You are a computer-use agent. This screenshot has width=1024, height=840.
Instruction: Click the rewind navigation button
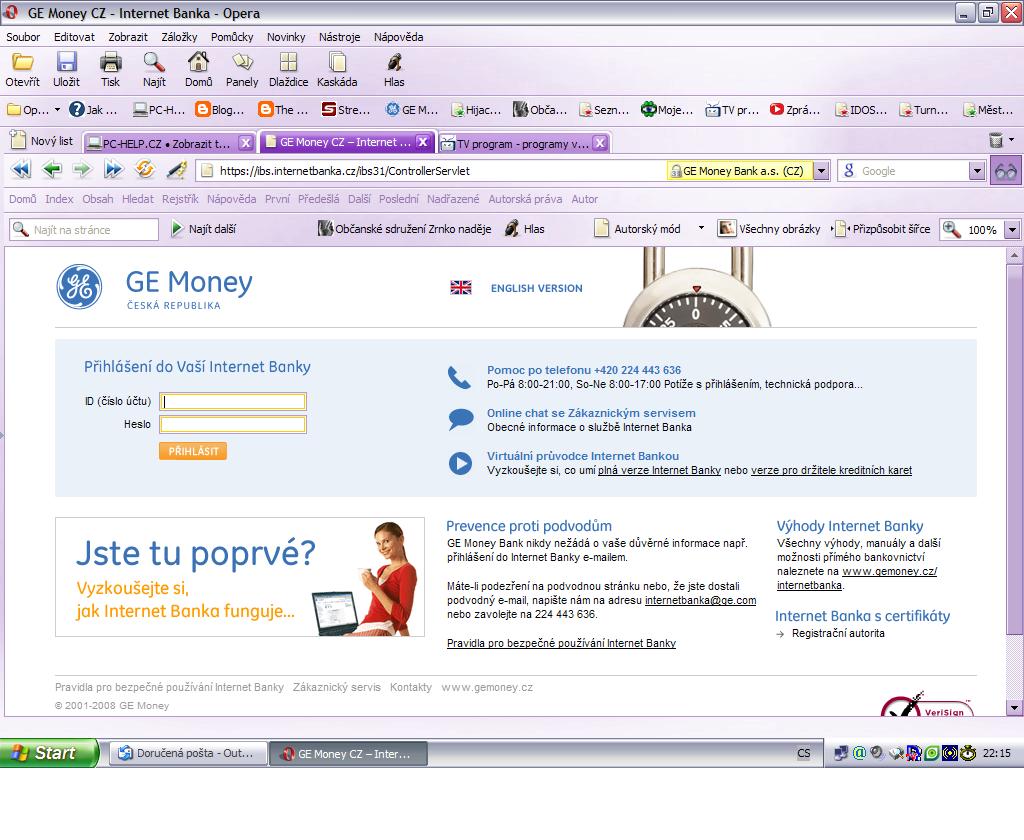click(x=19, y=170)
